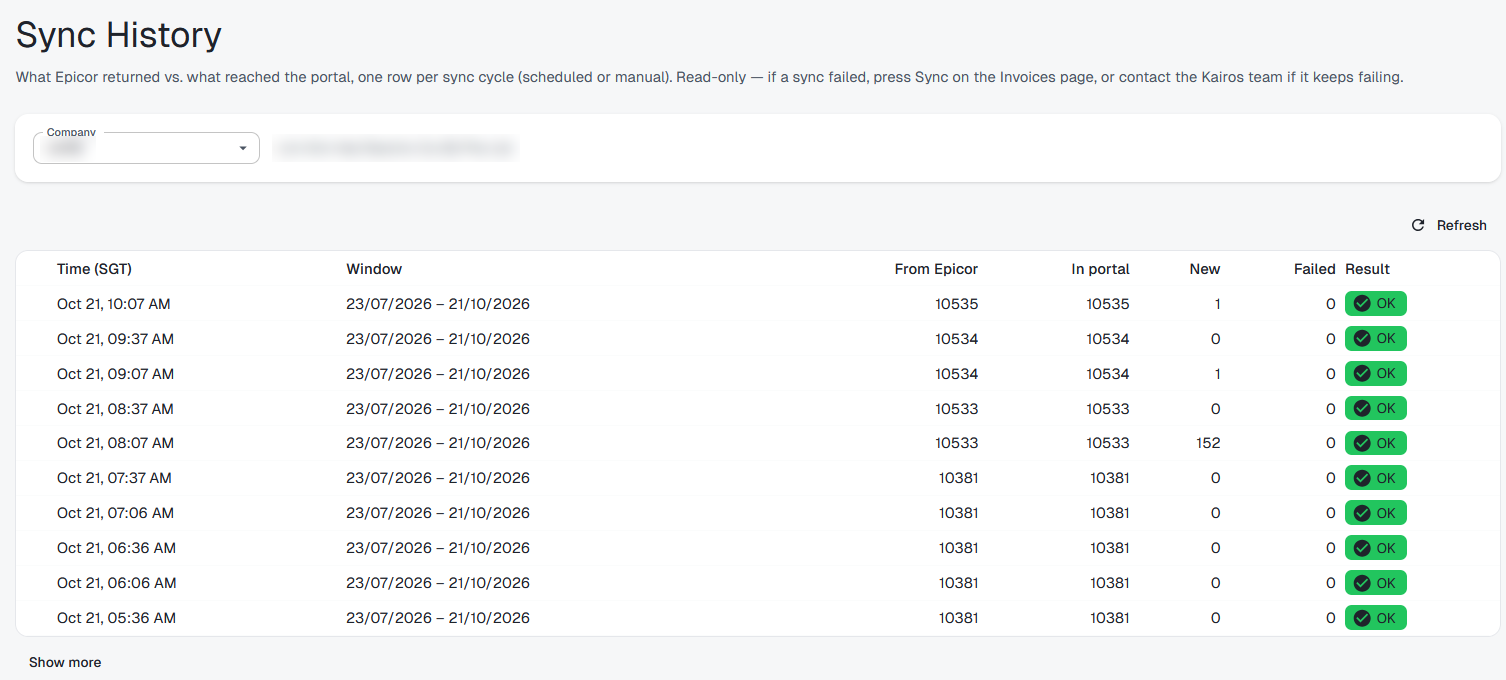Click OK badge for 10:07 AM sync
Image resolution: width=1506 pixels, height=680 pixels.
click(1375, 304)
